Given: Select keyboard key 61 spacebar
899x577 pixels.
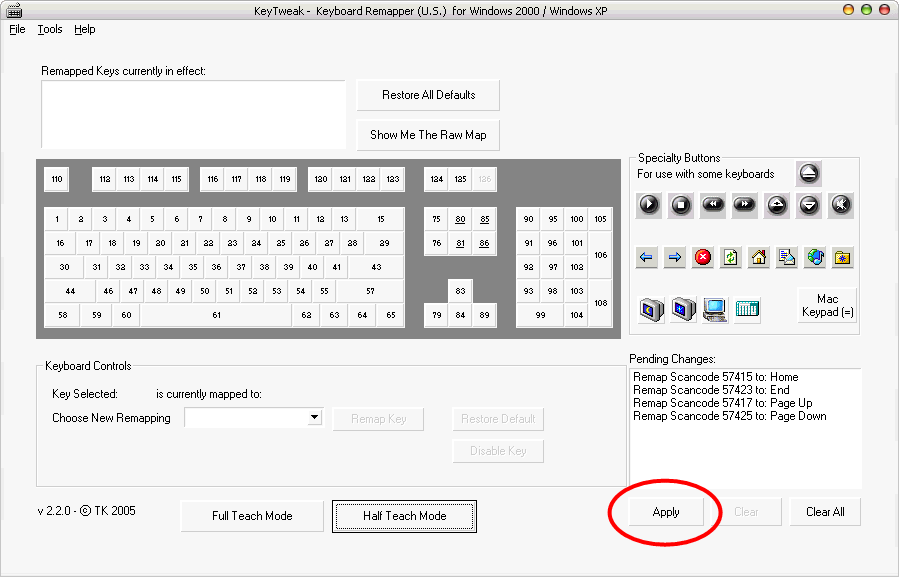Looking at the screenshot, I should [216, 315].
